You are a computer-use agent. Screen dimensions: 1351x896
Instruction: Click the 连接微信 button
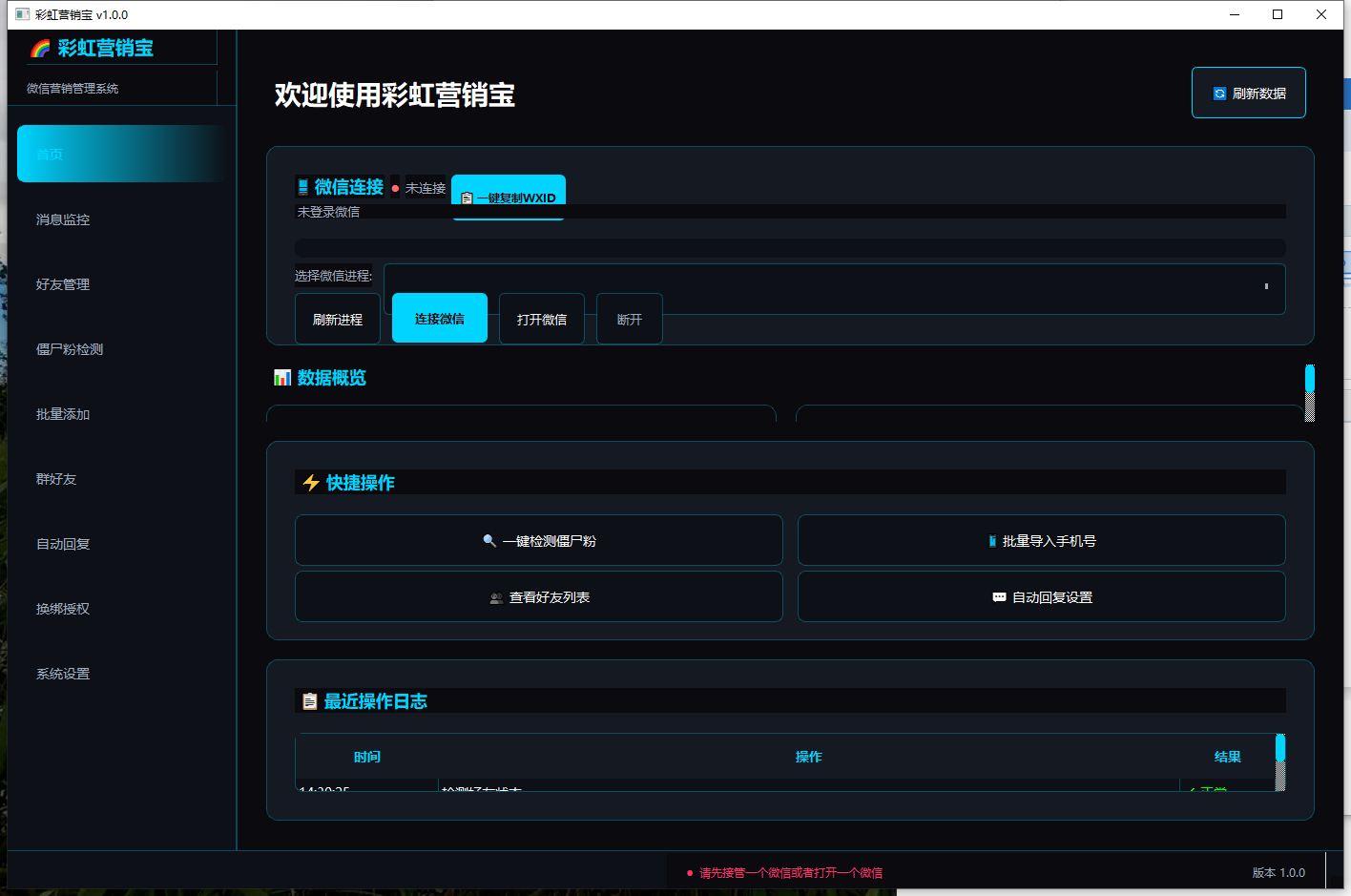(440, 318)
